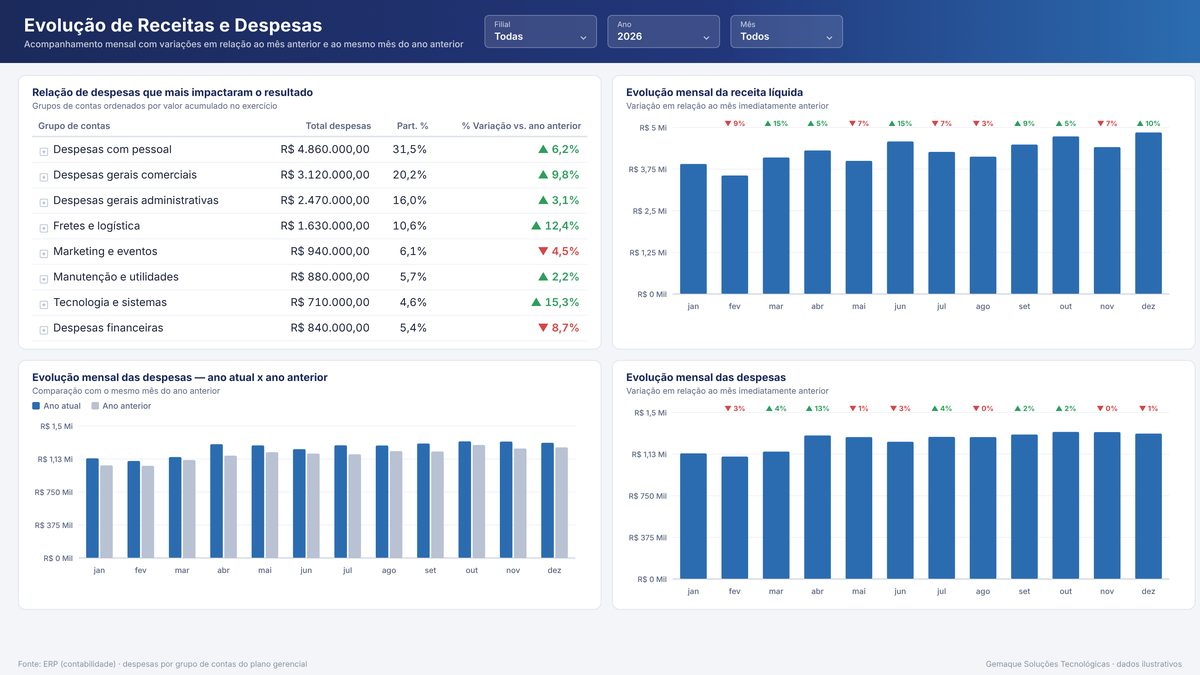Select the 31,5% participation value
Screen dimensions: 1200x675
(410, 149)
